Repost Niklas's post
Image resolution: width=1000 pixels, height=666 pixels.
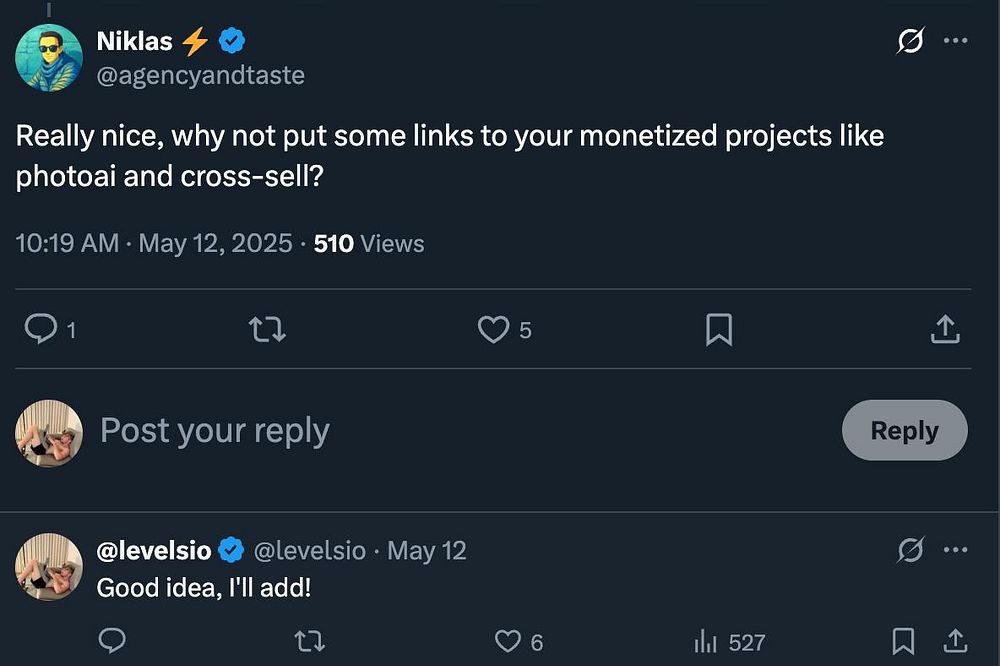point(266,329)
